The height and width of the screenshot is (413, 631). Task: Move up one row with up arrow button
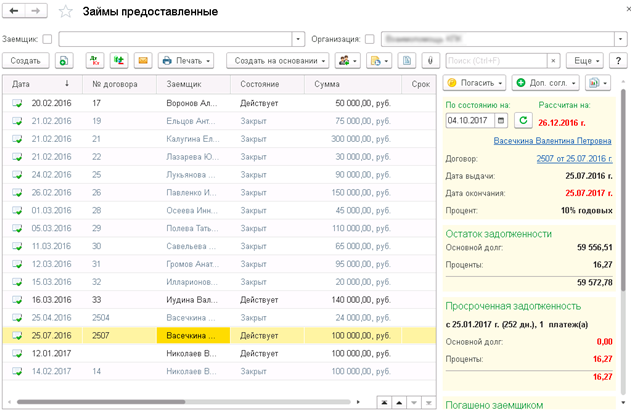coord(399,402)
